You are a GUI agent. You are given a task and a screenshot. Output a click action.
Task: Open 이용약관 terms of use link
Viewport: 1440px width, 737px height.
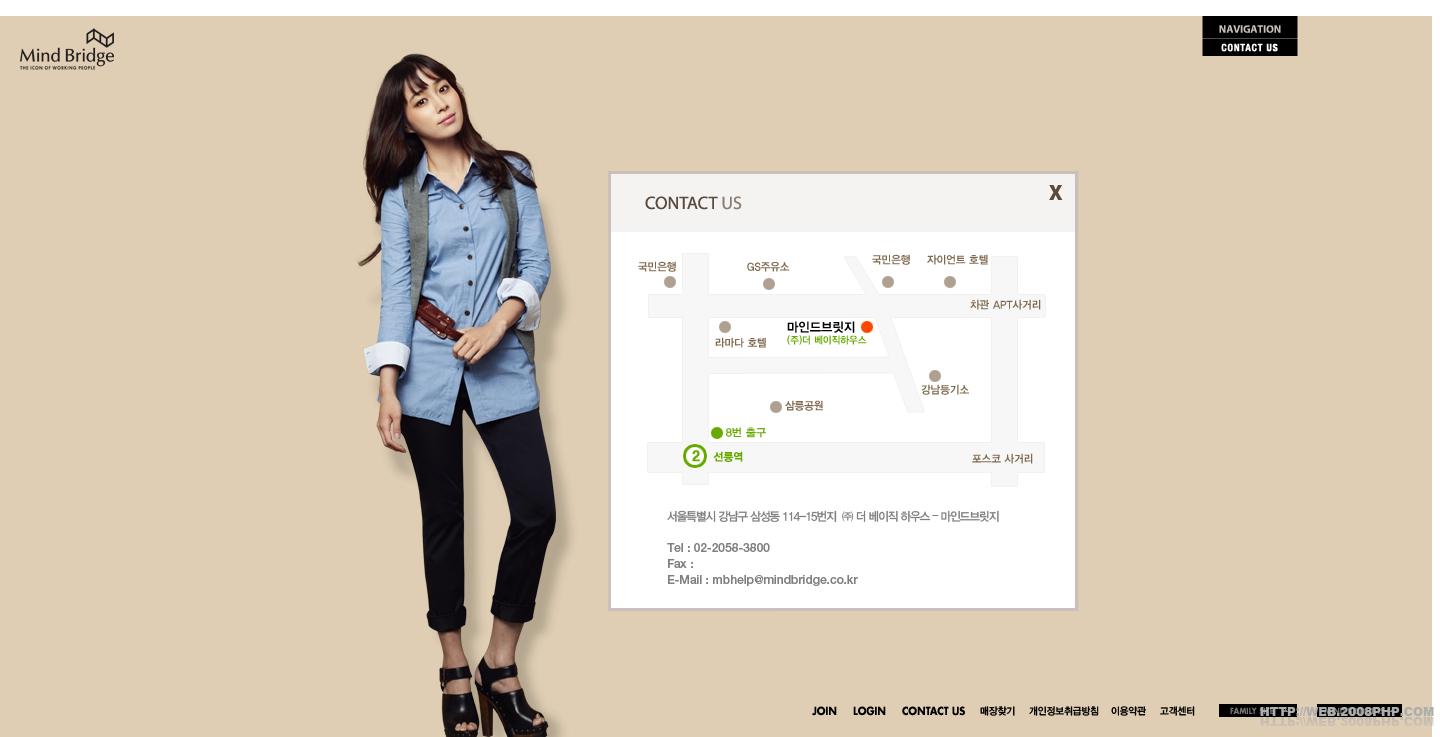click(1128, 711)
